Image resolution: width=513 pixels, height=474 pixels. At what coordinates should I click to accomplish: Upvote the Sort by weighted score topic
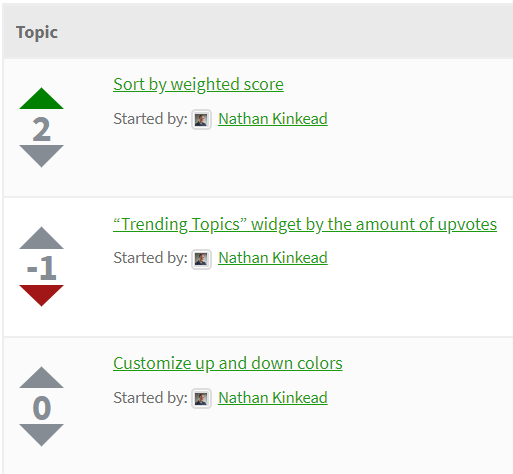point(41,98)
